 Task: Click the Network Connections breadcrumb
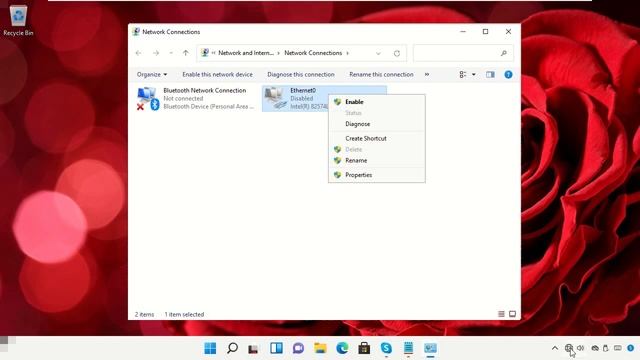tap(313, 53)
